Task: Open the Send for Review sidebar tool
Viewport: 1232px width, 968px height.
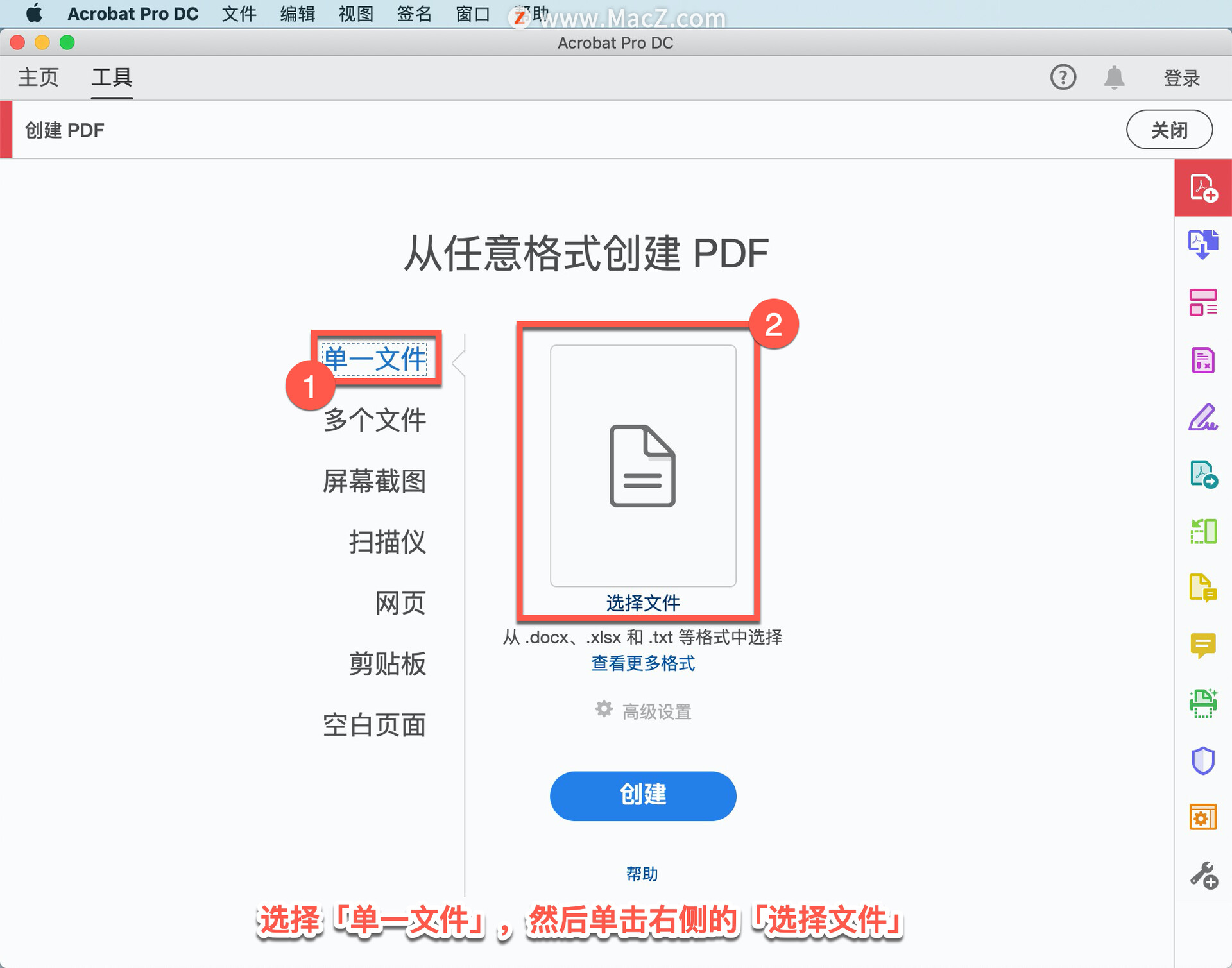Action: coord(1203,475)
